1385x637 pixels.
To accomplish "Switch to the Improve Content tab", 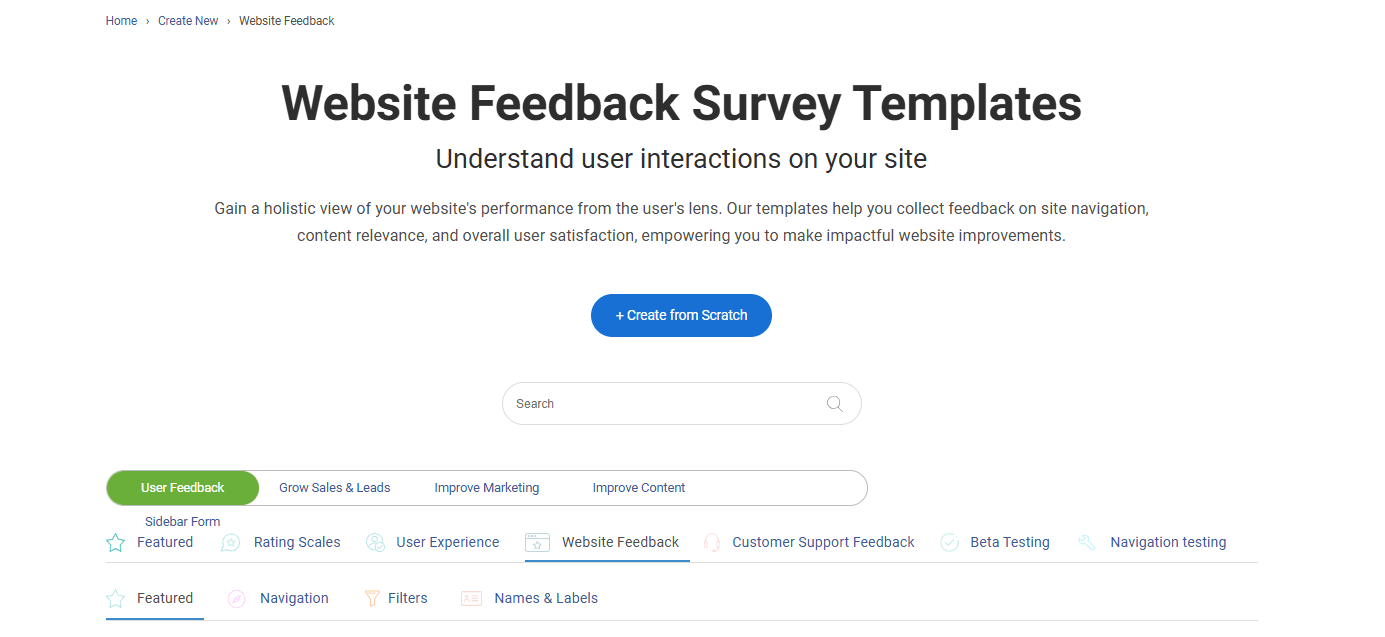I will [x=639, y=487].
